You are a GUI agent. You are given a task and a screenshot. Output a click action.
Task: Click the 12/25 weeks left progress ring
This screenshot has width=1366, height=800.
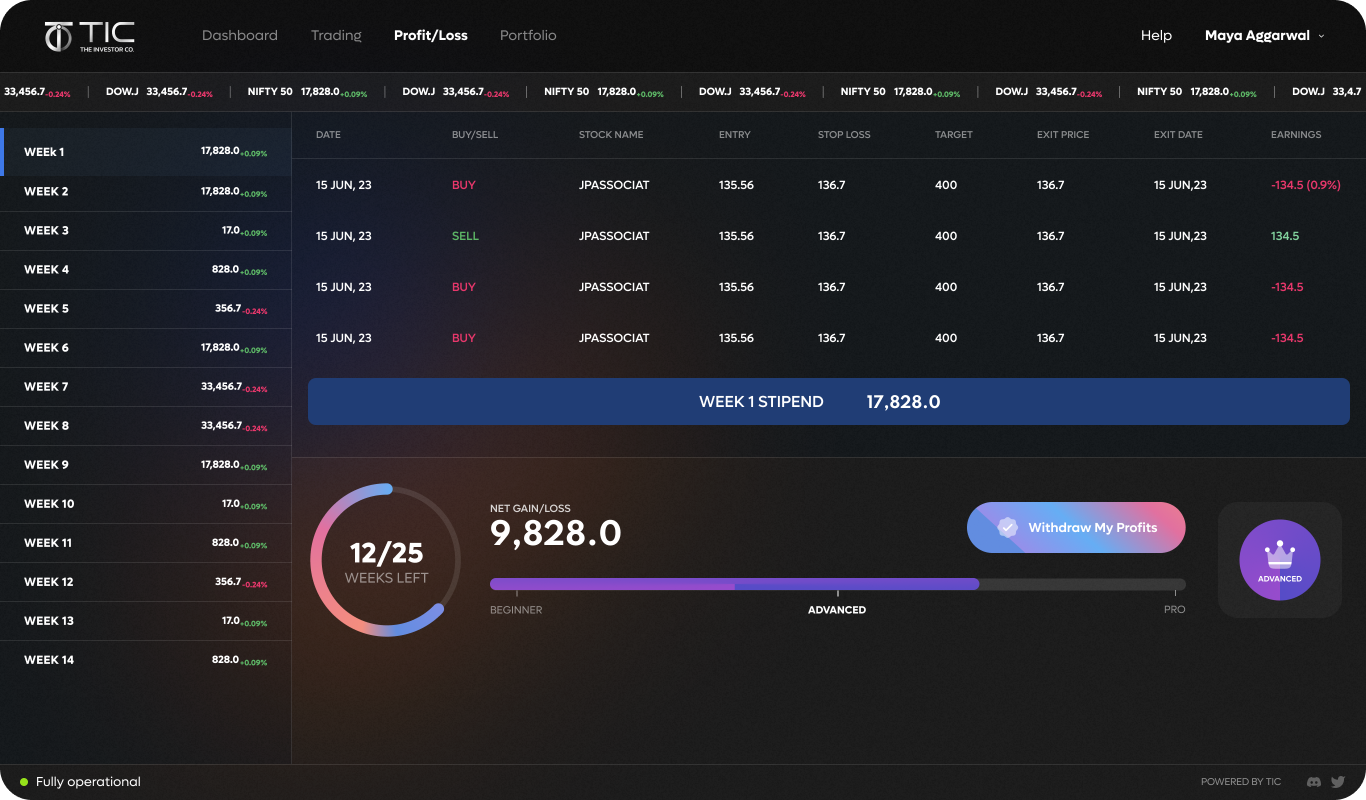click(385, 560)
